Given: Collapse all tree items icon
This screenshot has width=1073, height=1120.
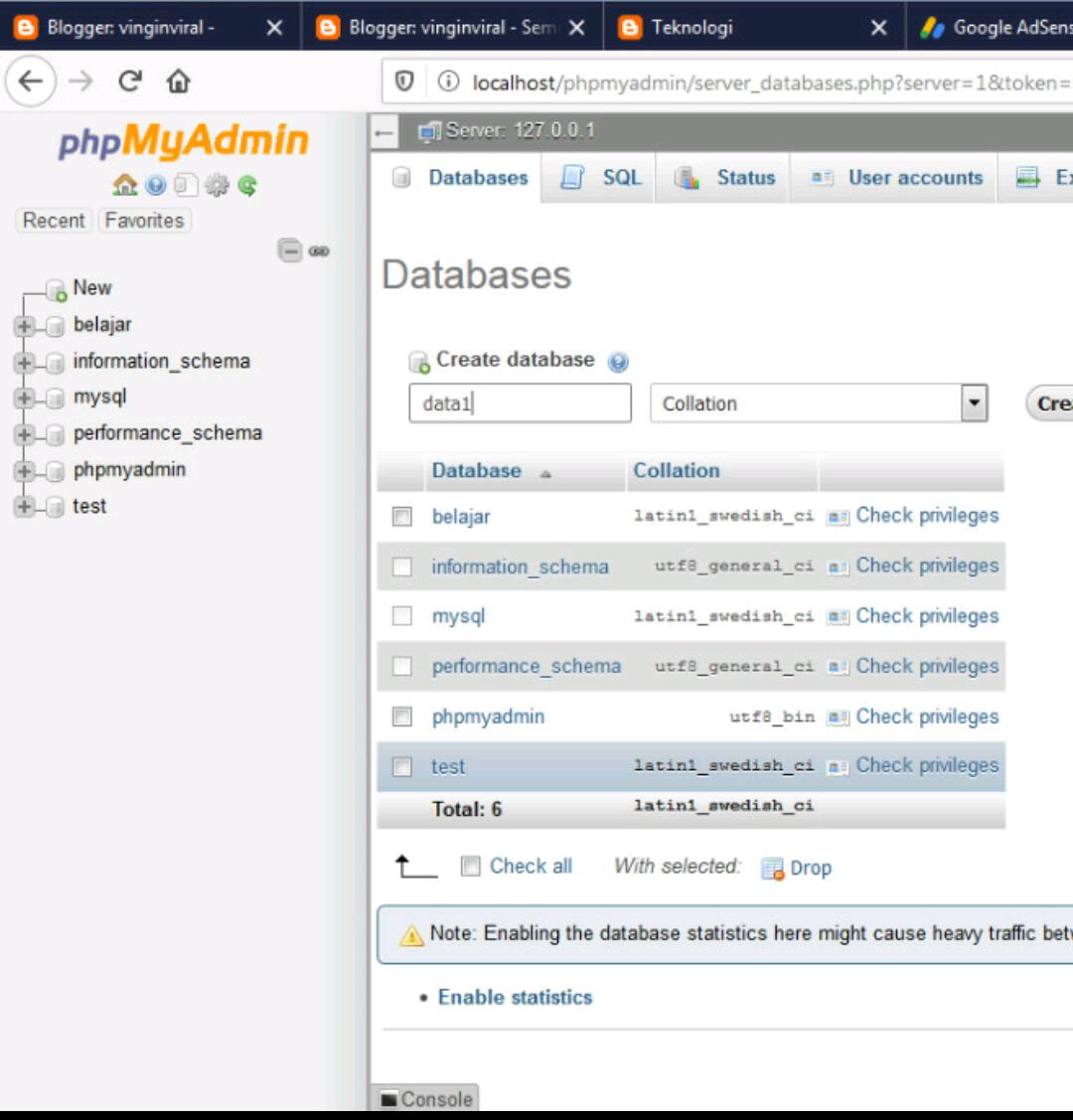Looking at the screenshot, I should tap(290, 250).
